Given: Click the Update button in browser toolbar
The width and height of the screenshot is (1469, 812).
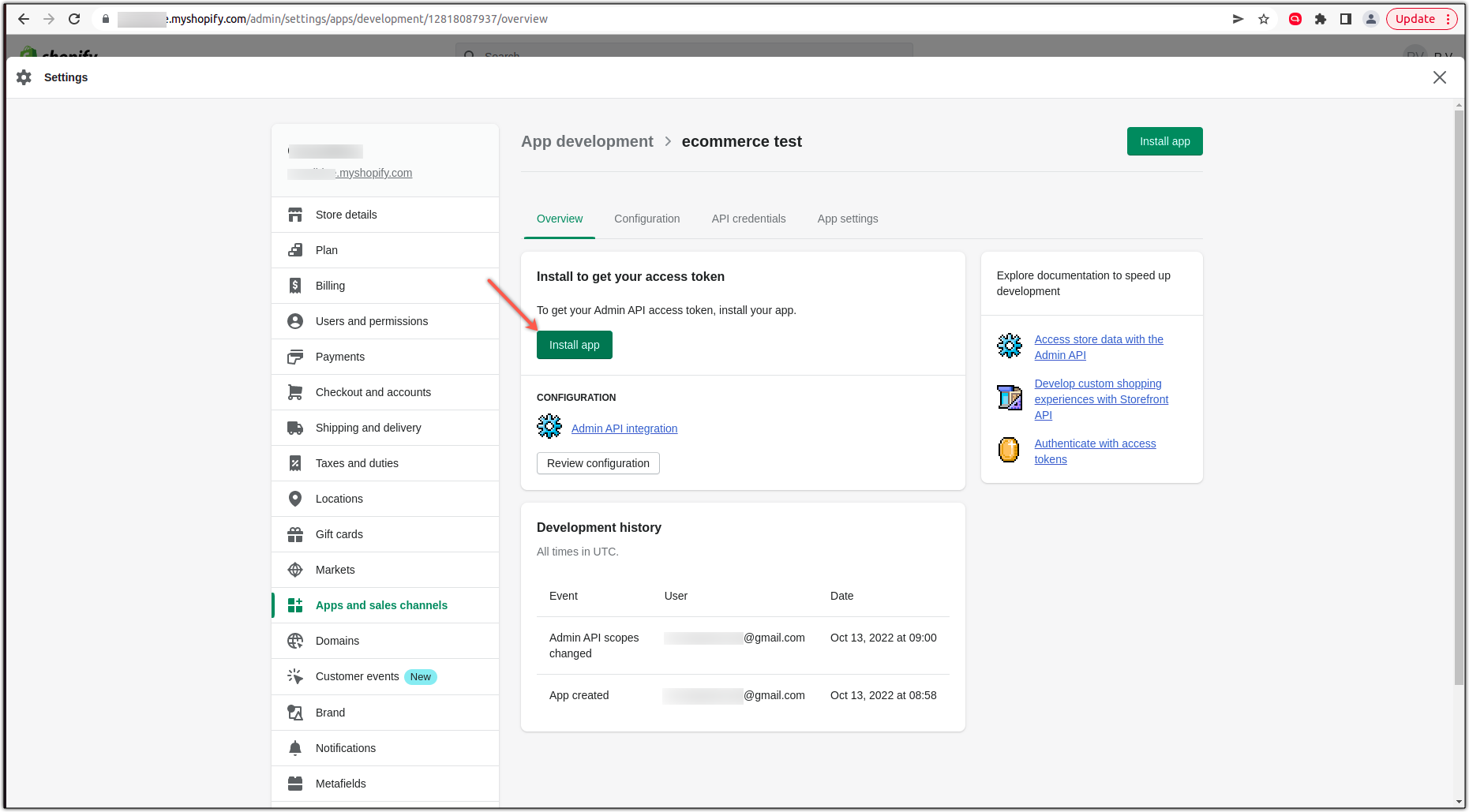Looking at the screenshot, I should click(1422, 19).
